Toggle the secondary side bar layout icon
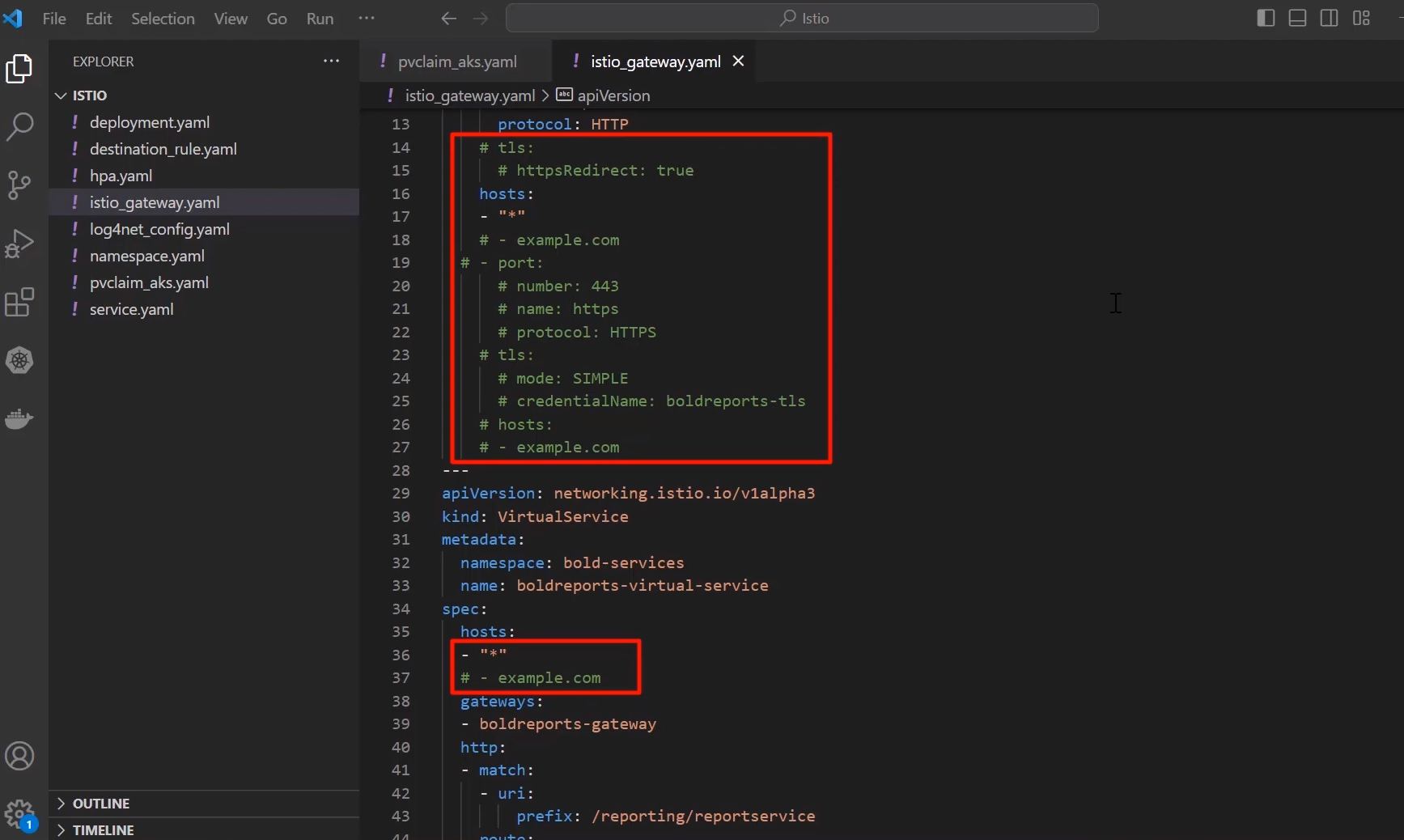The height and width of the screenshot is (840, 1404). (x=1329, y=18)
